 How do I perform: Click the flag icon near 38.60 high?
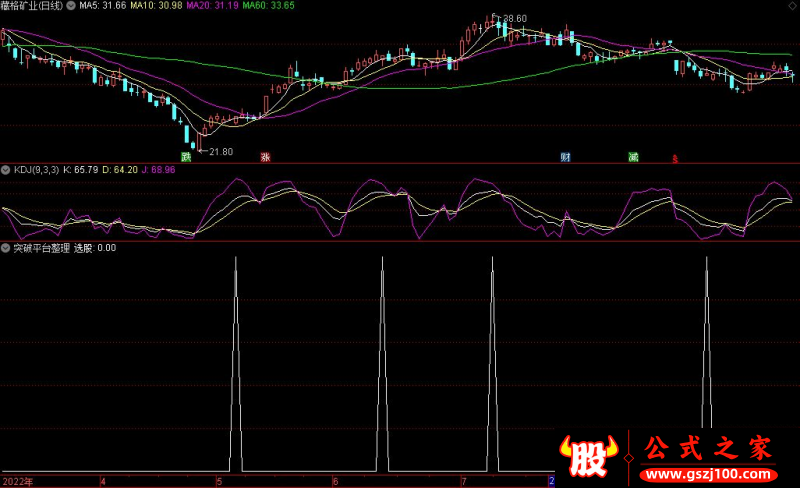pyautogui.click(x=492, y=17)
